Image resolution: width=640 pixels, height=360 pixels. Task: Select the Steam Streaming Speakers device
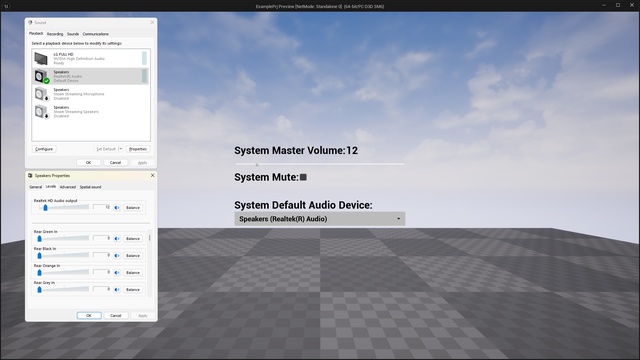coord(90,111)
